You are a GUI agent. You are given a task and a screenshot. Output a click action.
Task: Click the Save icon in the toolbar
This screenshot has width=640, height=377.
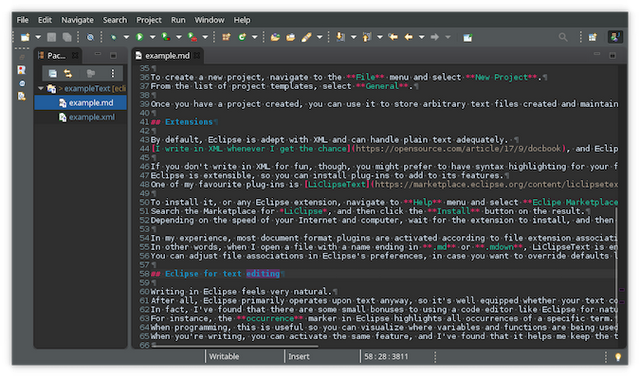click(x=51, y=37)
